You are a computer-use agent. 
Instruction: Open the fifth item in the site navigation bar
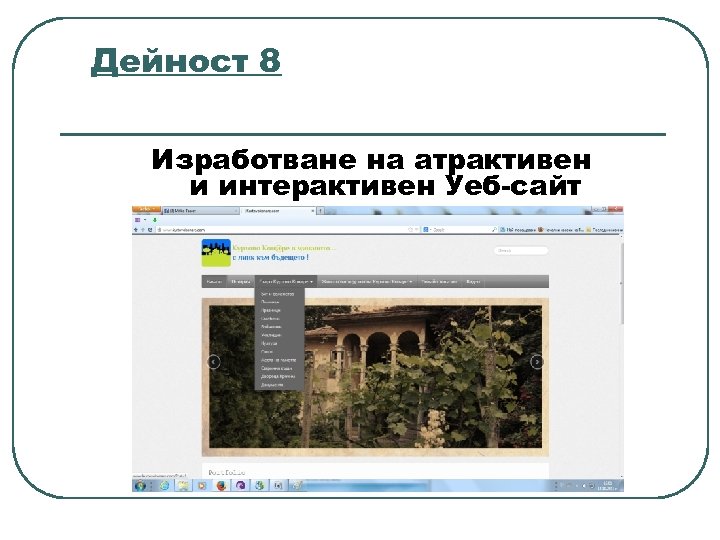pyautogui.click(x=439, y=281)
